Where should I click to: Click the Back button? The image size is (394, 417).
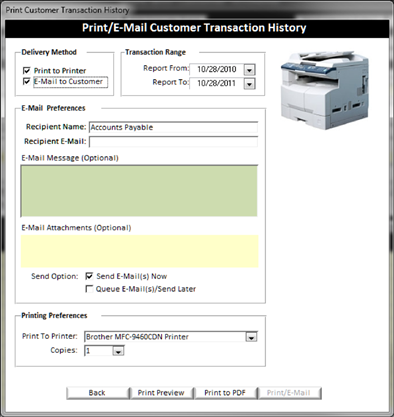click(x=97, y=393)
